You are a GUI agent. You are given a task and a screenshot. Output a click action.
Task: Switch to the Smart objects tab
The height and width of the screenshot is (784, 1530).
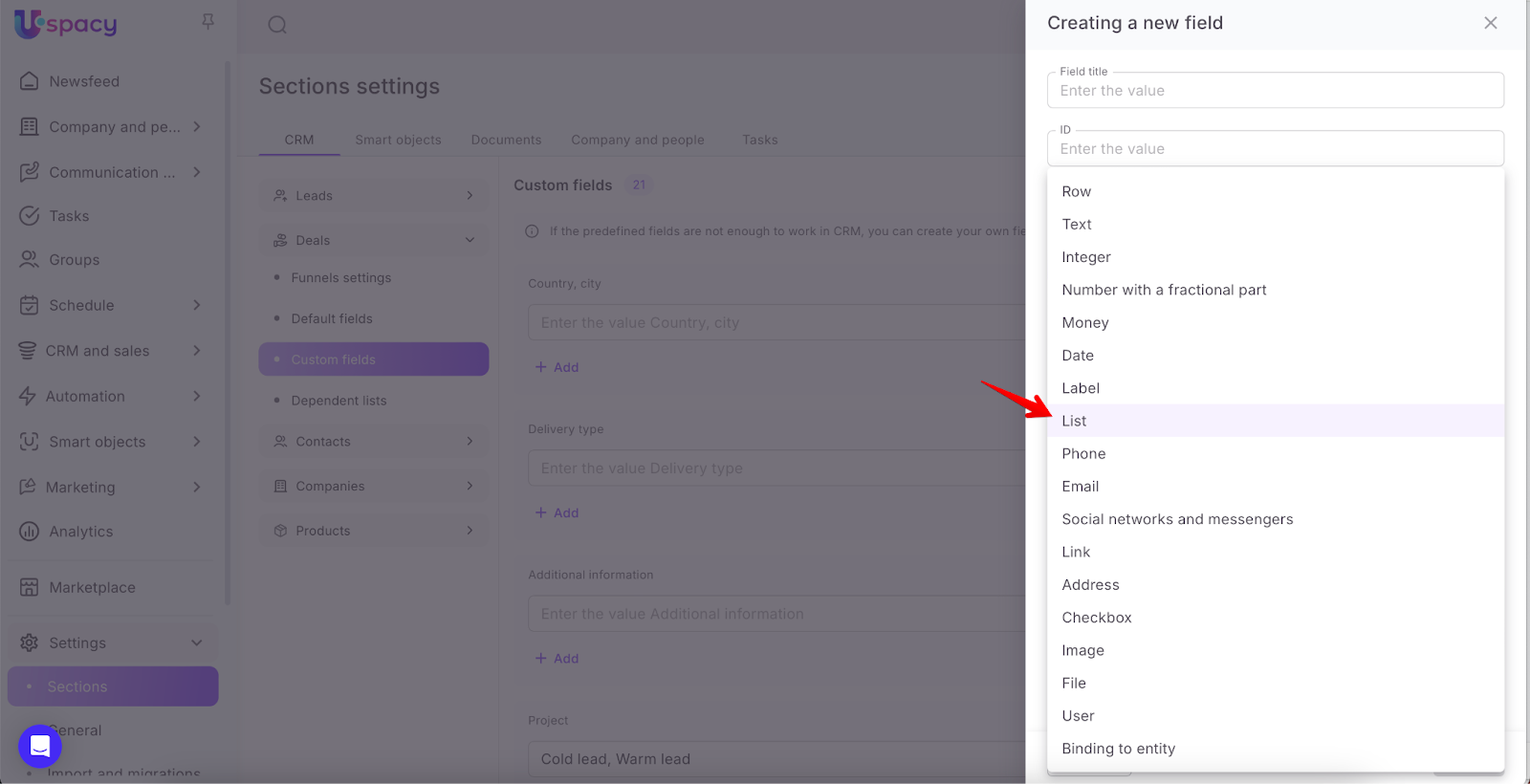pyautogui.click(x=398, y=140)
